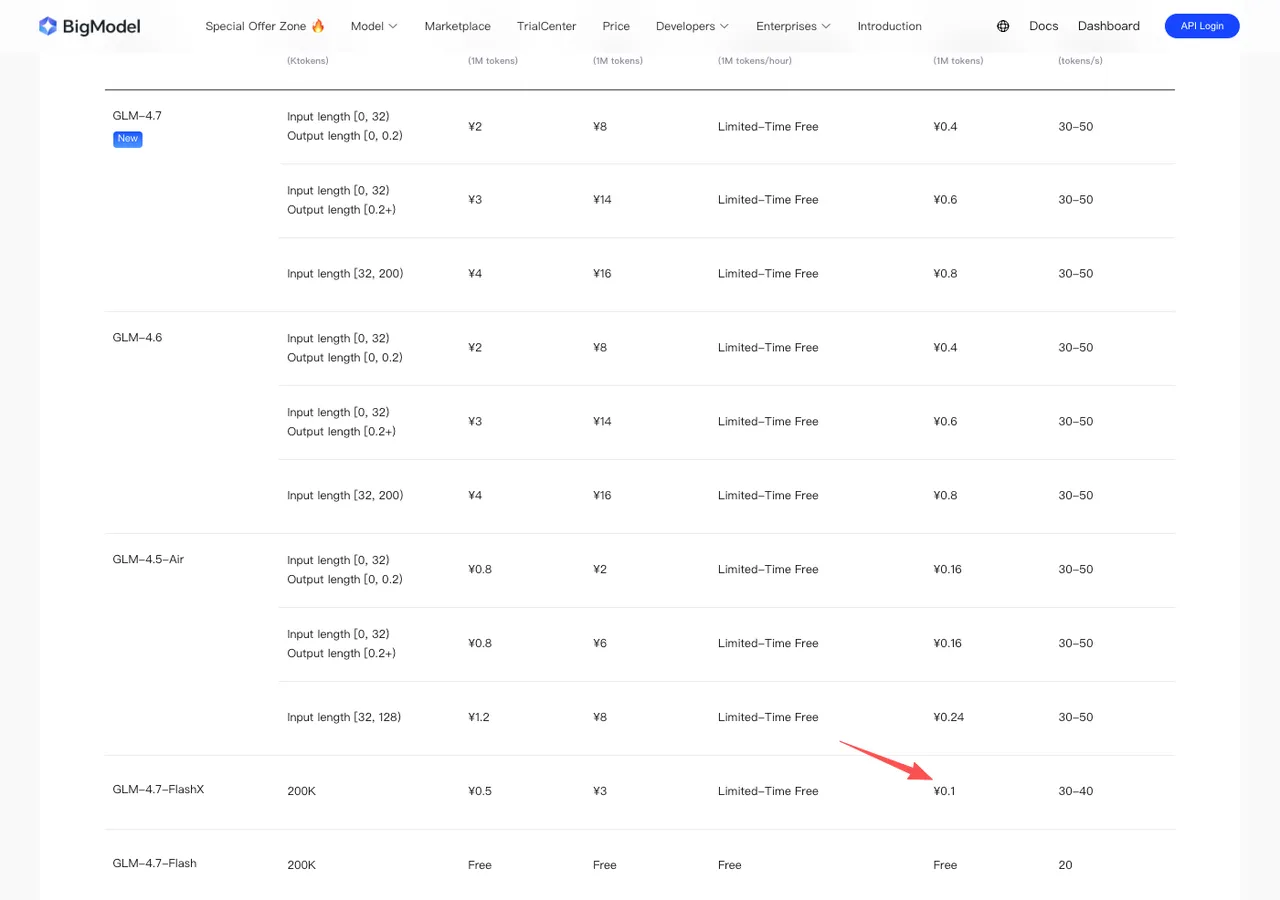This screenshot has height=900, width=1280.
Task: Open the globe language selector
Action: [x=1003, y=26]
